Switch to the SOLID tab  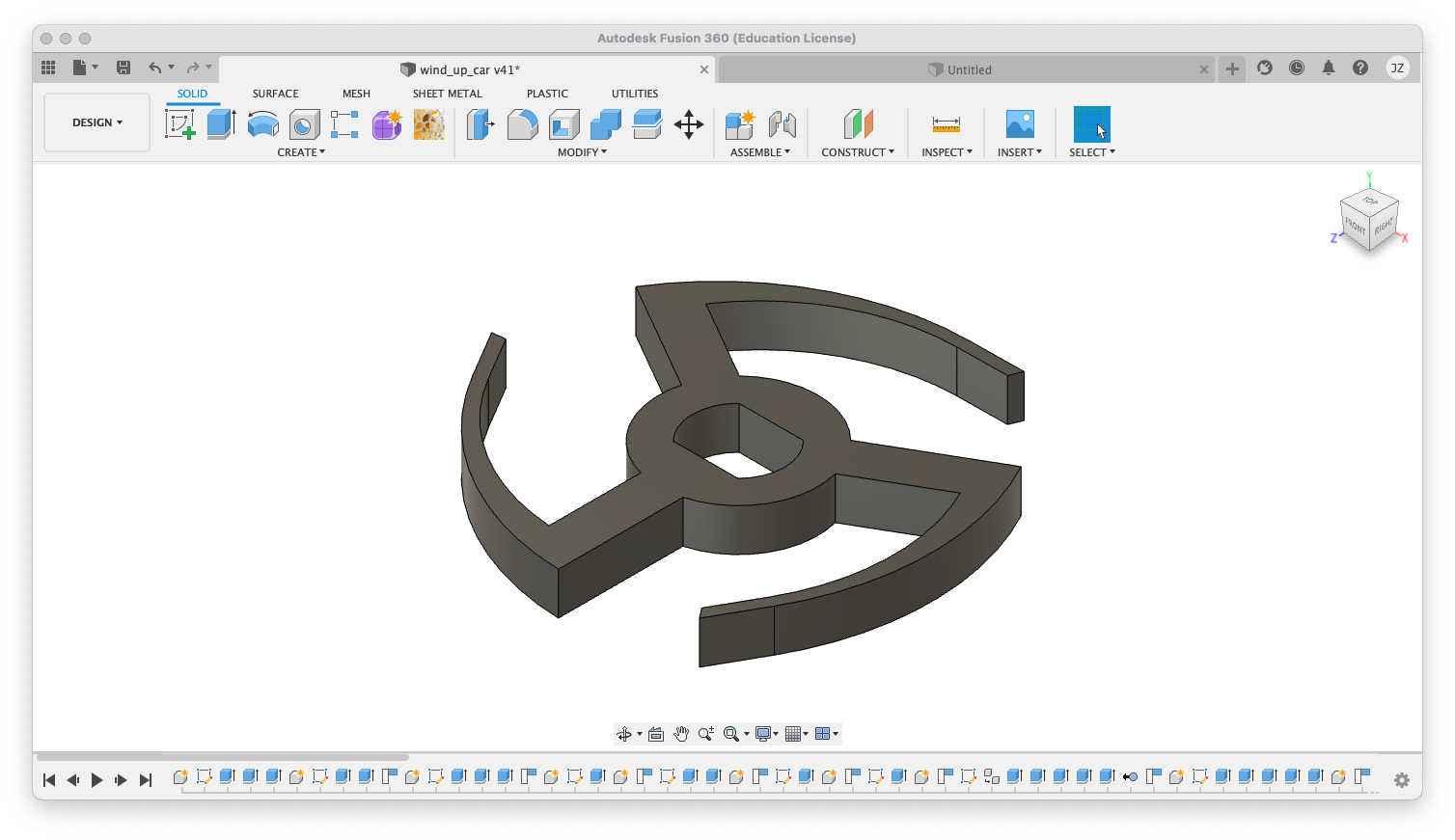click(x=192, y=94)
